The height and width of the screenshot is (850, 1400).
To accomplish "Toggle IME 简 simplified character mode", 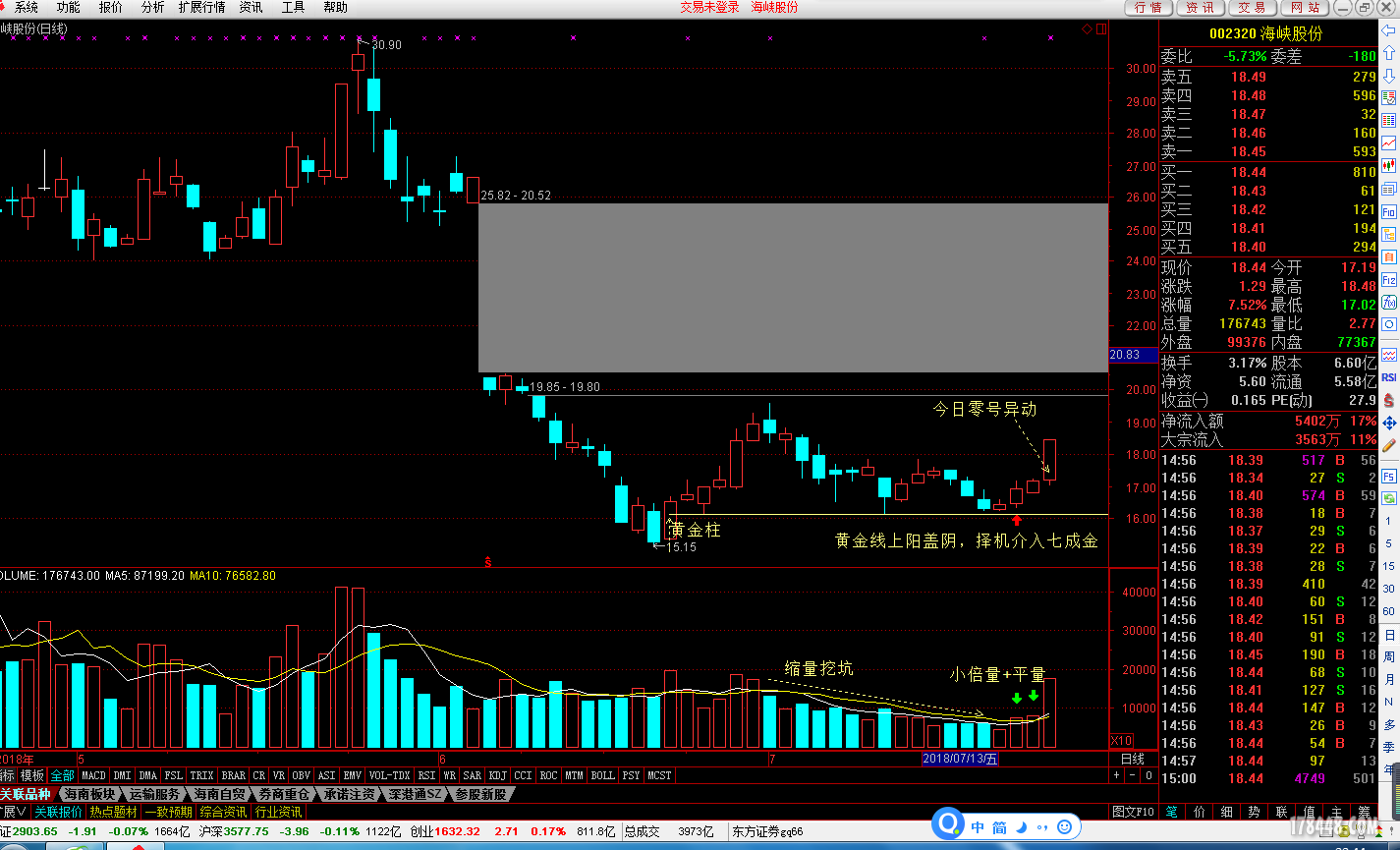I will tap(999, 827).
